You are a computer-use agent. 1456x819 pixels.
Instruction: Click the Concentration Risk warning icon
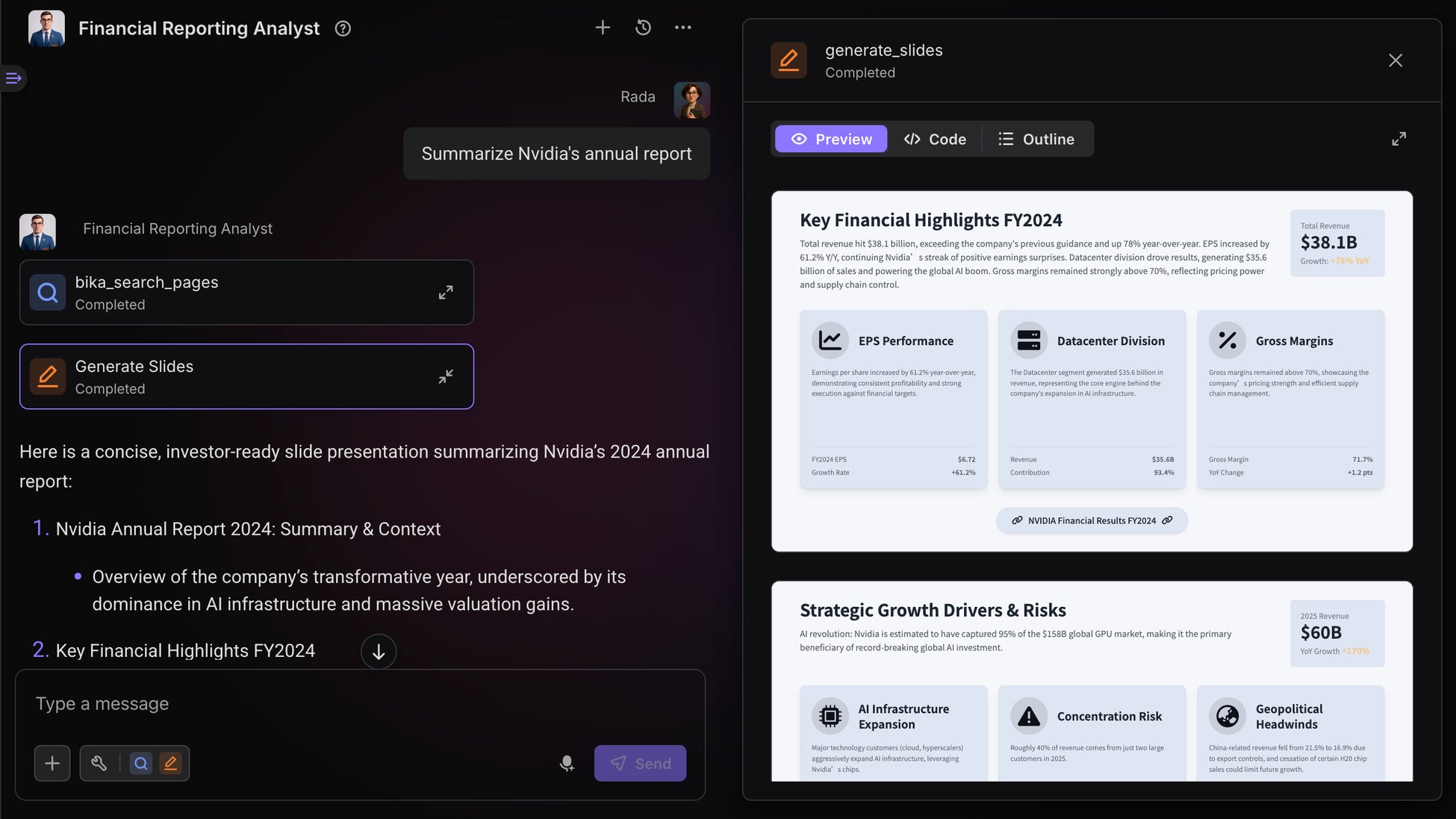tap(1029, 716)
